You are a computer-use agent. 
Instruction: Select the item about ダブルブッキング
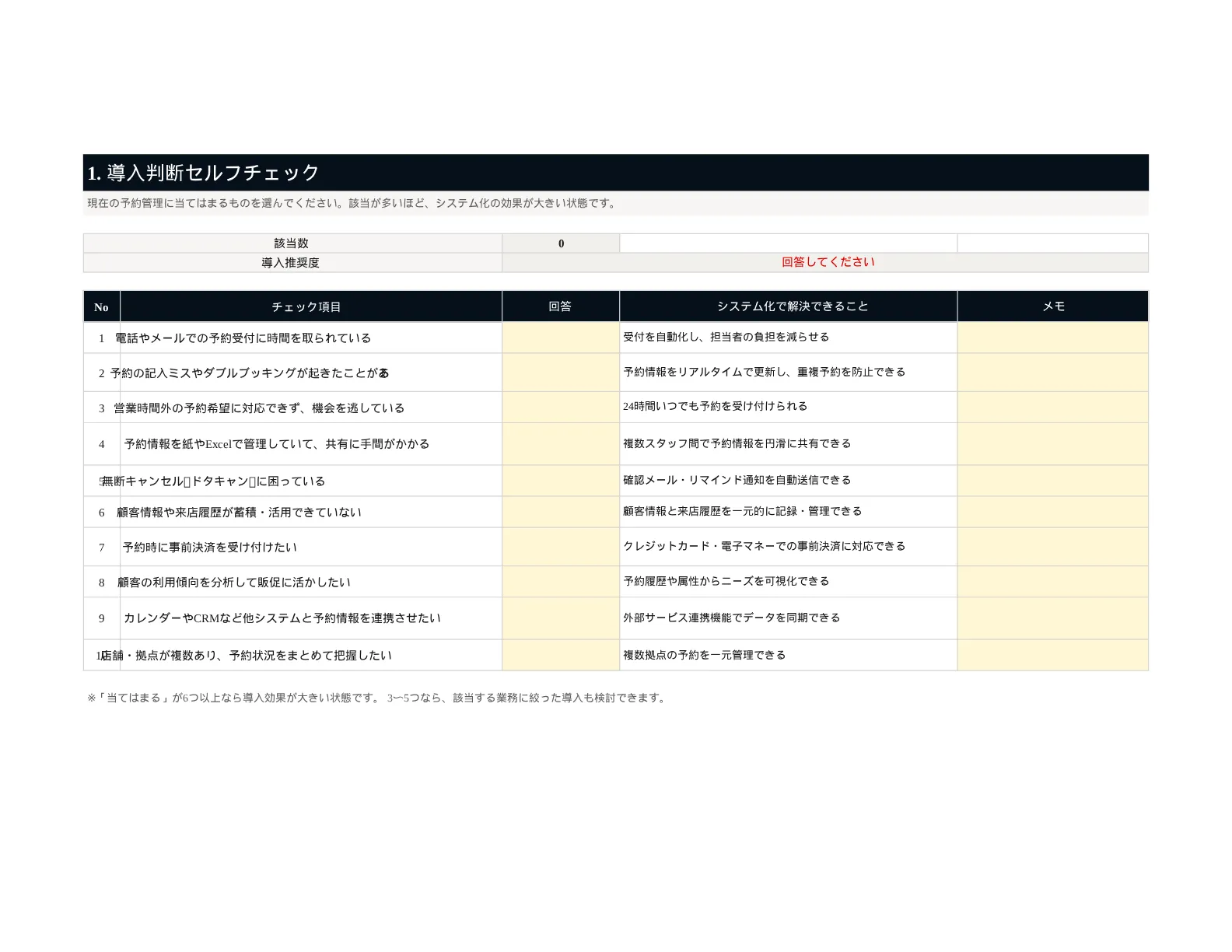pos(250,373)
